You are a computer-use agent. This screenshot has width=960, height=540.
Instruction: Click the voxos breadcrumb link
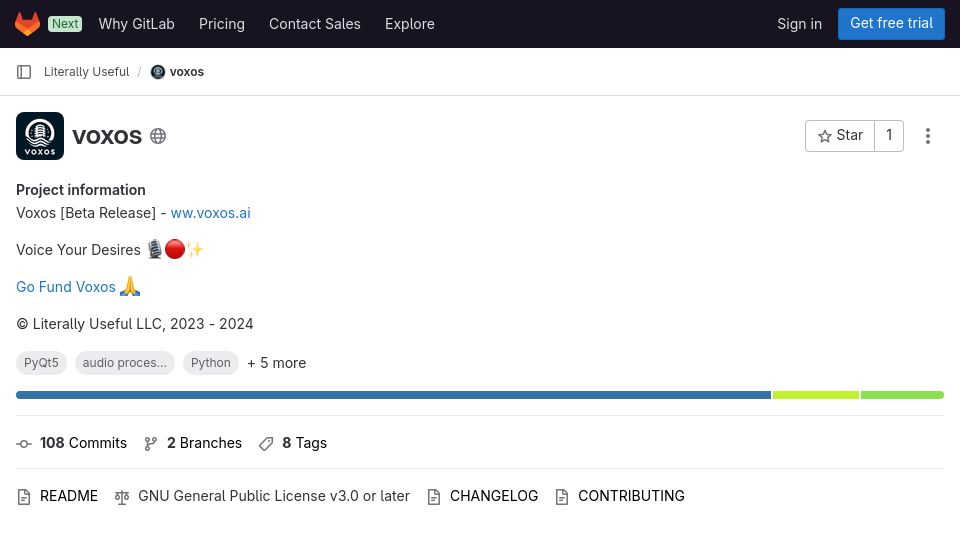pos(187,72)
